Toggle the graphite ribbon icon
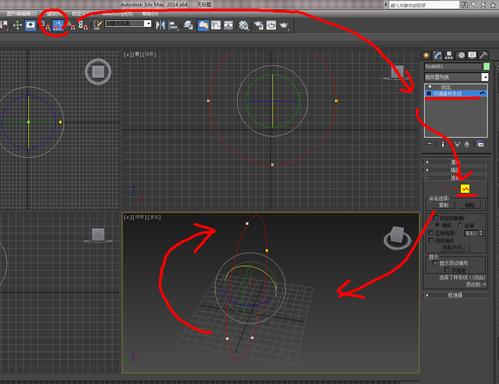This screenshot has width=499, height=384. 203,25
